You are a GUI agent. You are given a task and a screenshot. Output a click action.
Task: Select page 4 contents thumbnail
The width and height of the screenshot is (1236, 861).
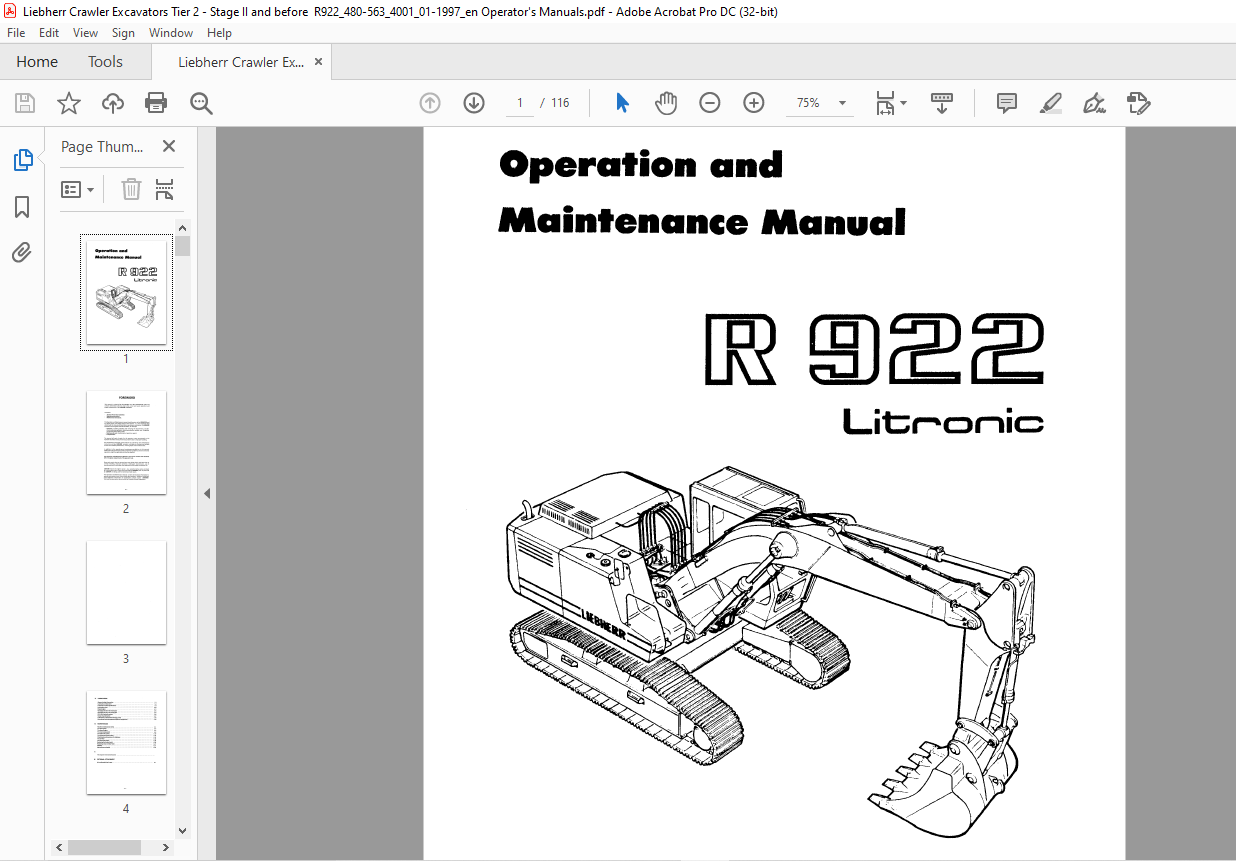pos(126,742)
